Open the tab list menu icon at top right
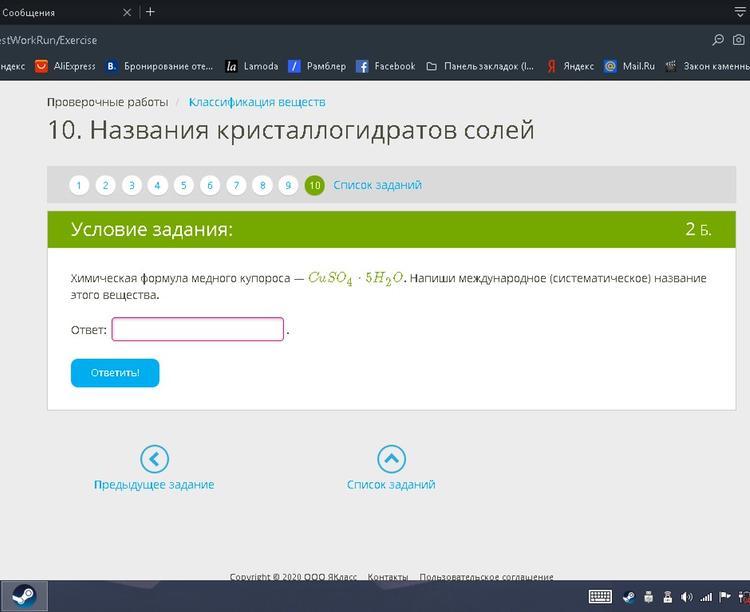Viewport: 750px width, 612px height. click(x=740, y=12)
